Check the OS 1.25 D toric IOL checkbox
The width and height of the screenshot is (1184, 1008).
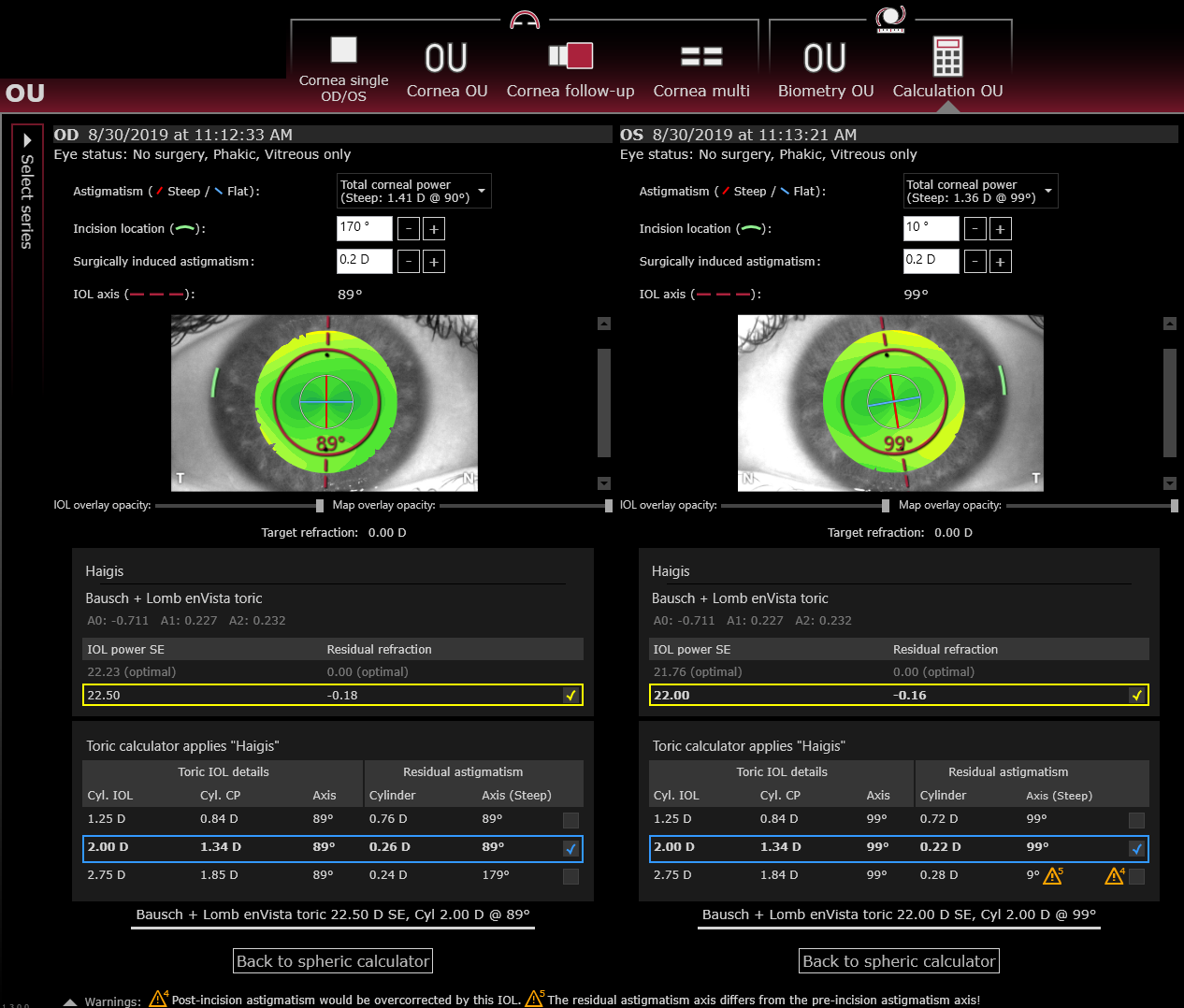tap(1136, 820)
